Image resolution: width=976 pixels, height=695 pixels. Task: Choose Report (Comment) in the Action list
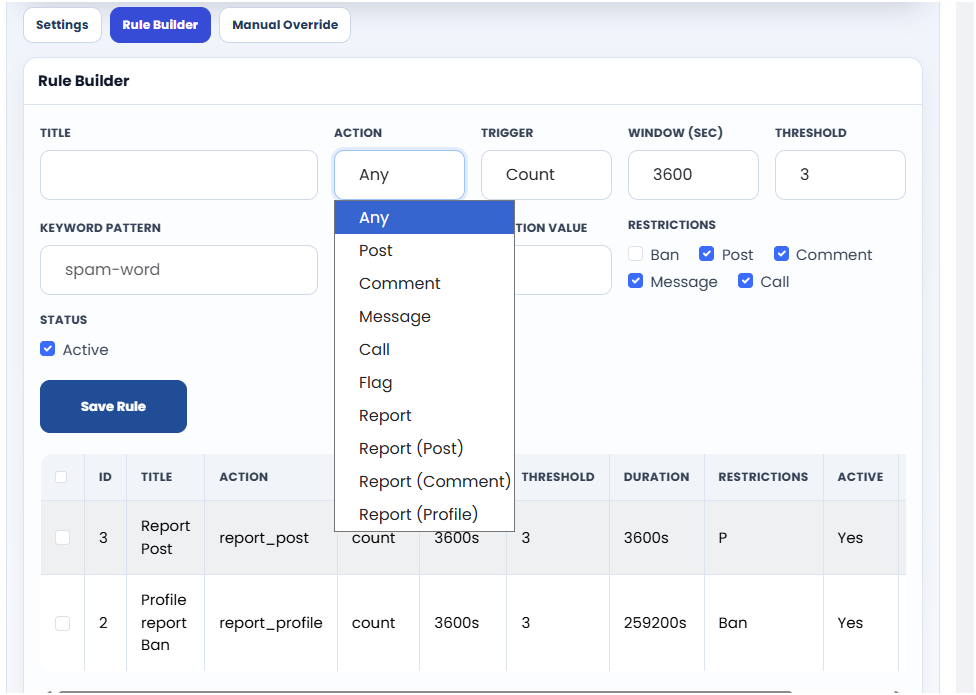tap(434, 481)
